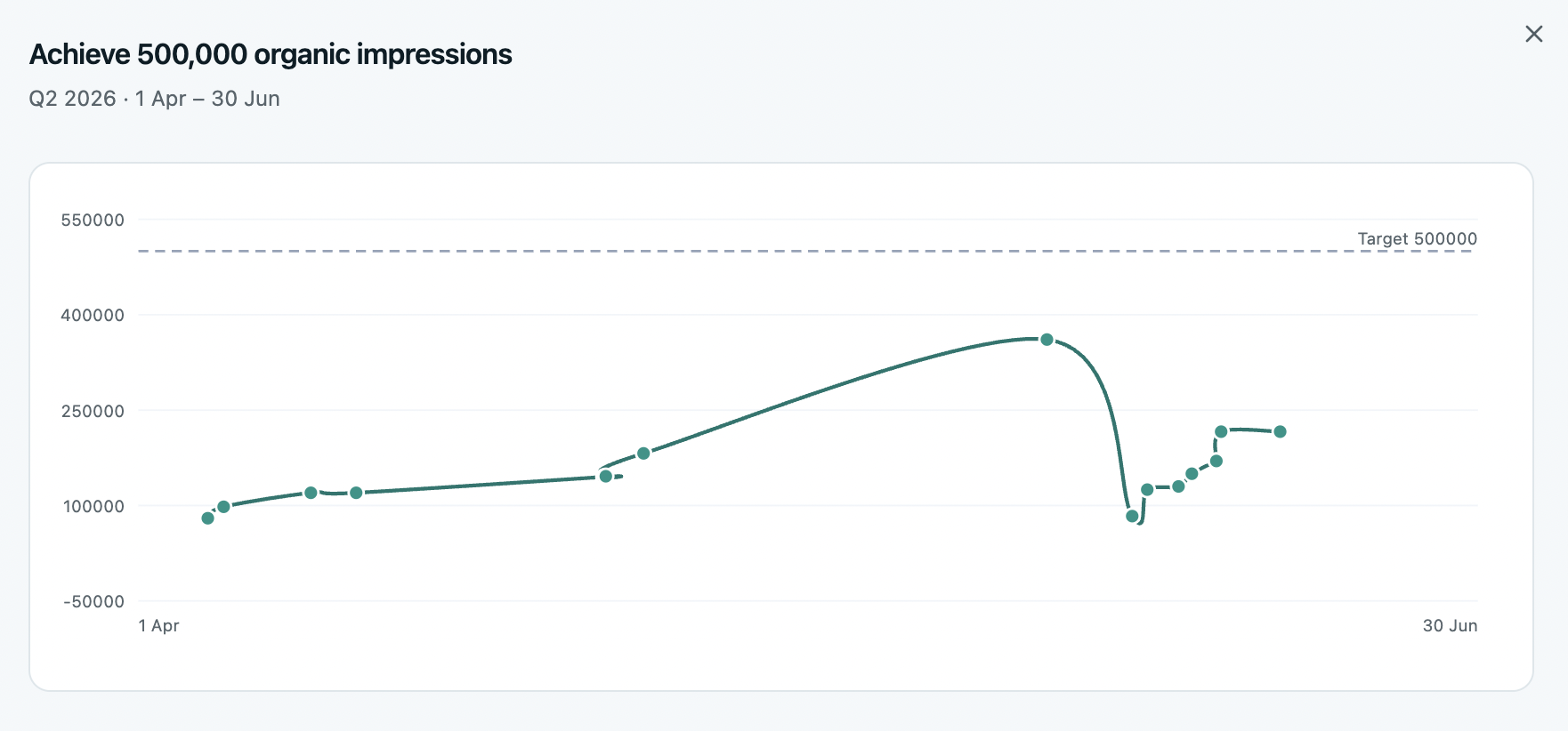Click the Q2 2026 date range subtitle
The width and height of the screenshot is (1568, 731).
pyautogui.click(x=155, y=99)
